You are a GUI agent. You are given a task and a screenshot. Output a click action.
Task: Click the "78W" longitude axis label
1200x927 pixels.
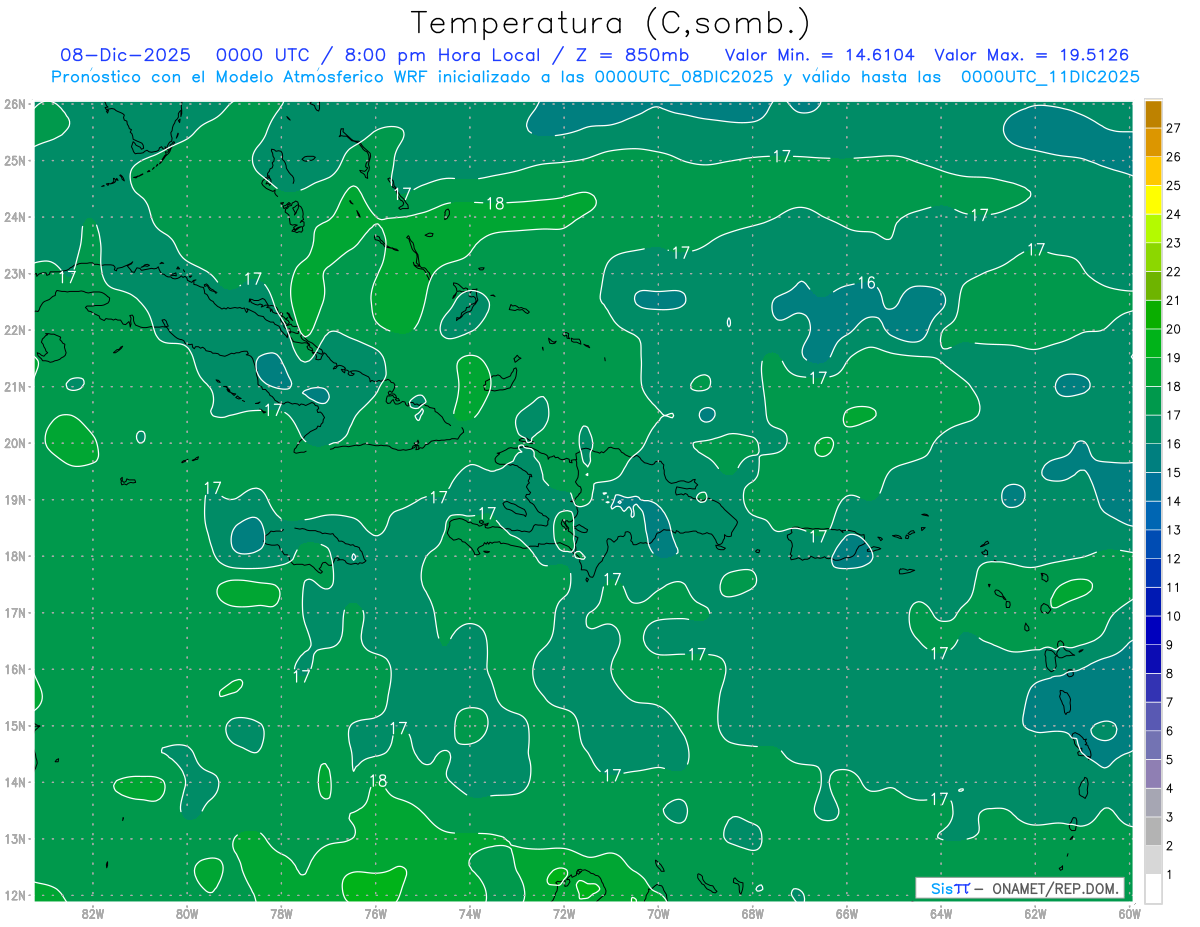[281, 913]
